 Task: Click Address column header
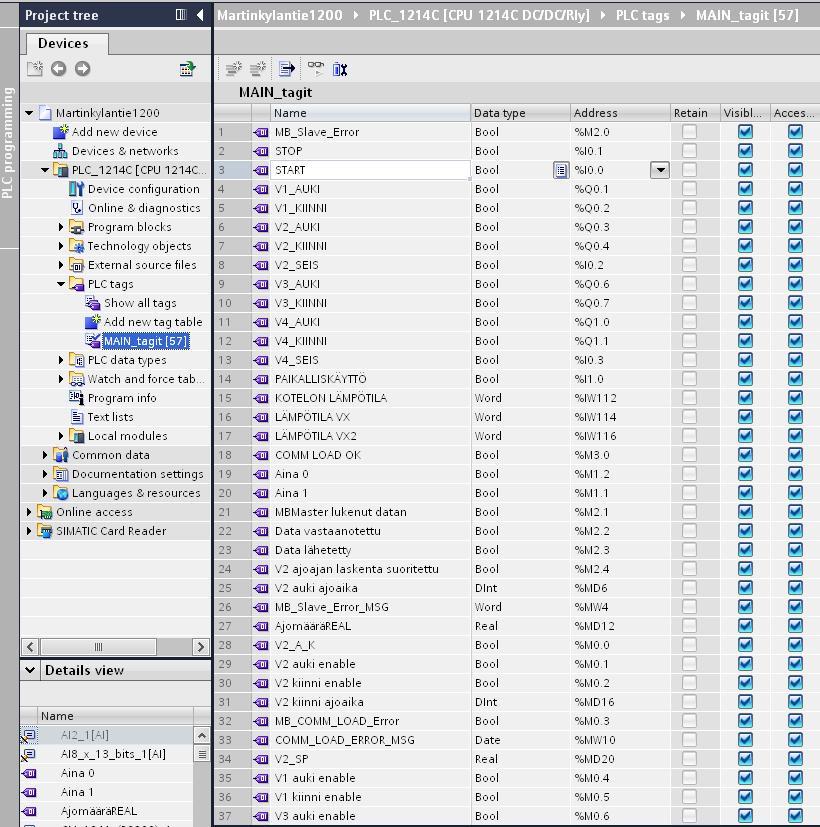(620, 113)
